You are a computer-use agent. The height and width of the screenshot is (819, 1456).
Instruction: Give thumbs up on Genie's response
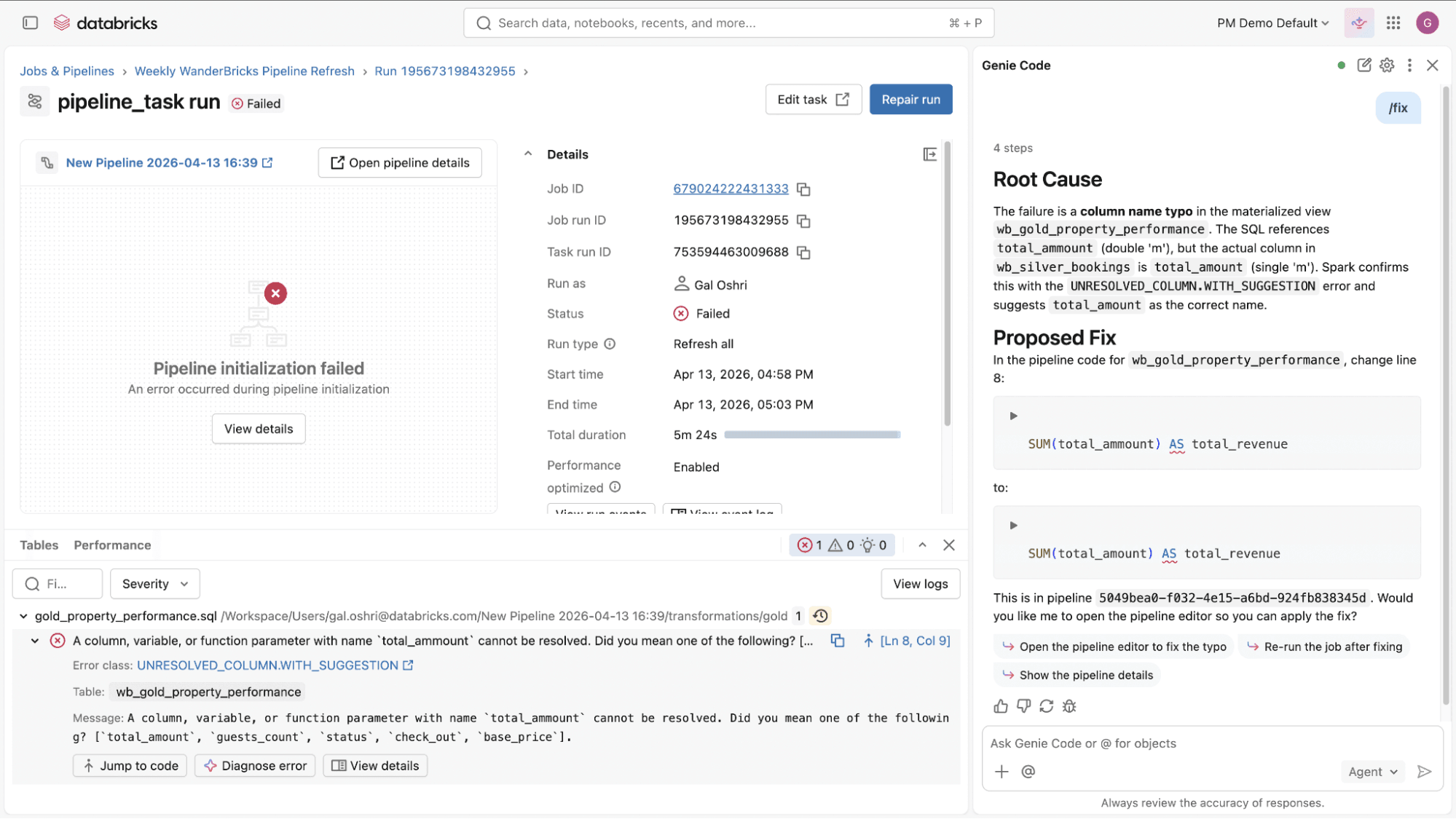pos(1000,705)
